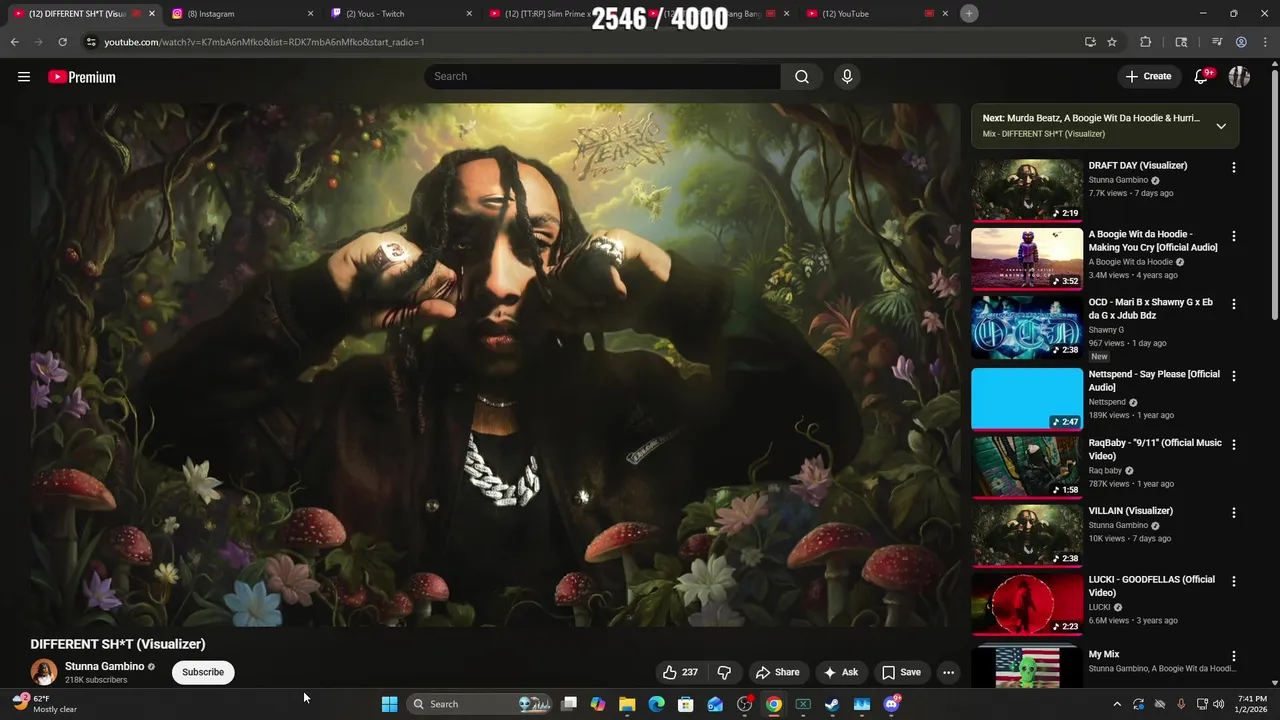Close the Yous - Twitch tab
This screenshot has height=720, width=1280.
(469, 14)
